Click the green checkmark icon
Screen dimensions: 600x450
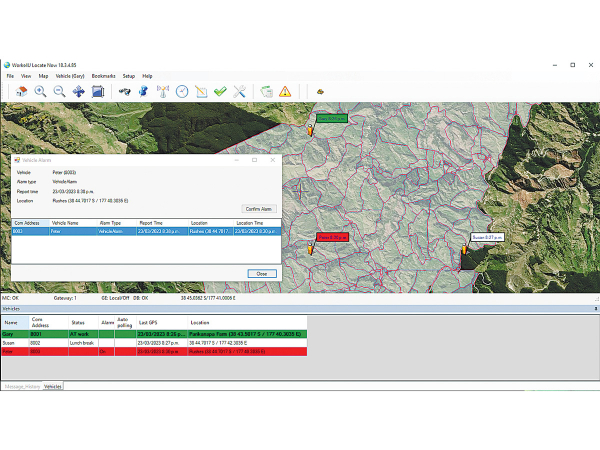(220, 91)
